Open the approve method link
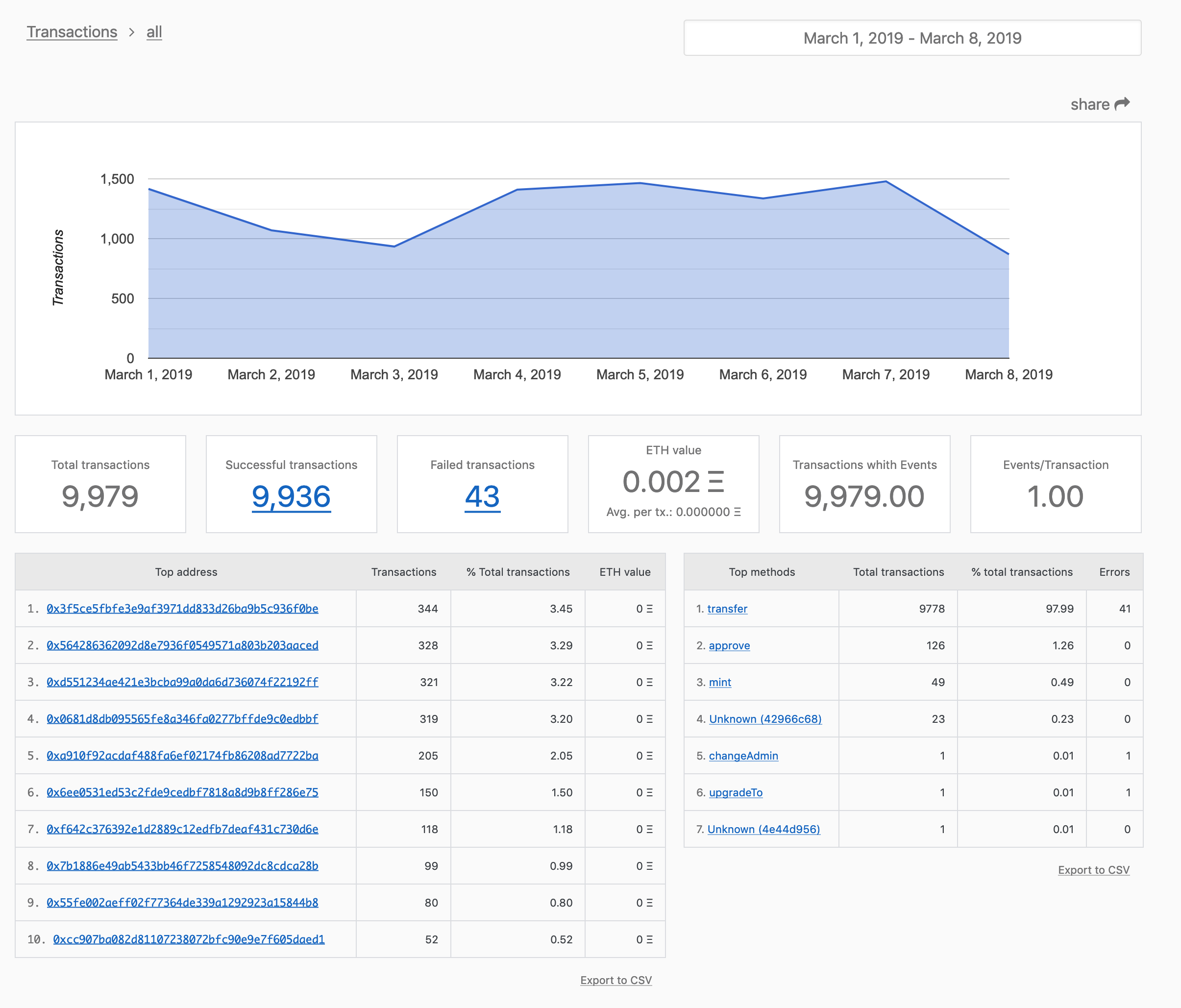This screenshot has height=1008, width=1181. tap(729, 645)
